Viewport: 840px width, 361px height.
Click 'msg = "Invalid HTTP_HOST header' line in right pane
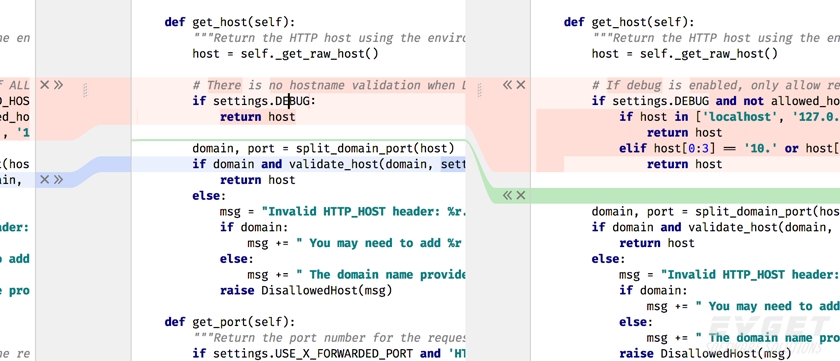pos(730,274)
